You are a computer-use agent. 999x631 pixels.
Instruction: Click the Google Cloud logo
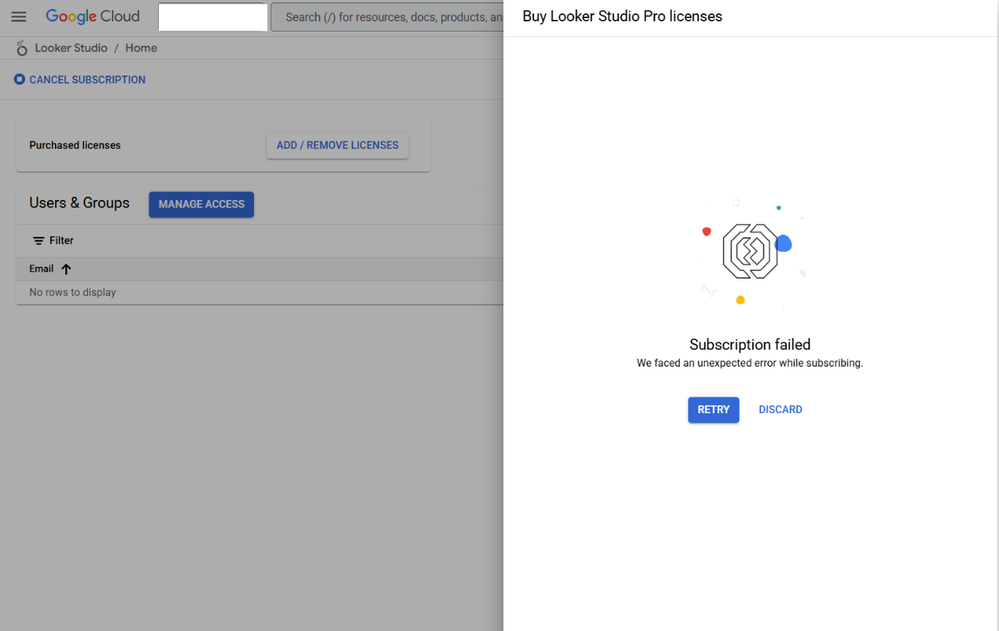click(92, 17)
